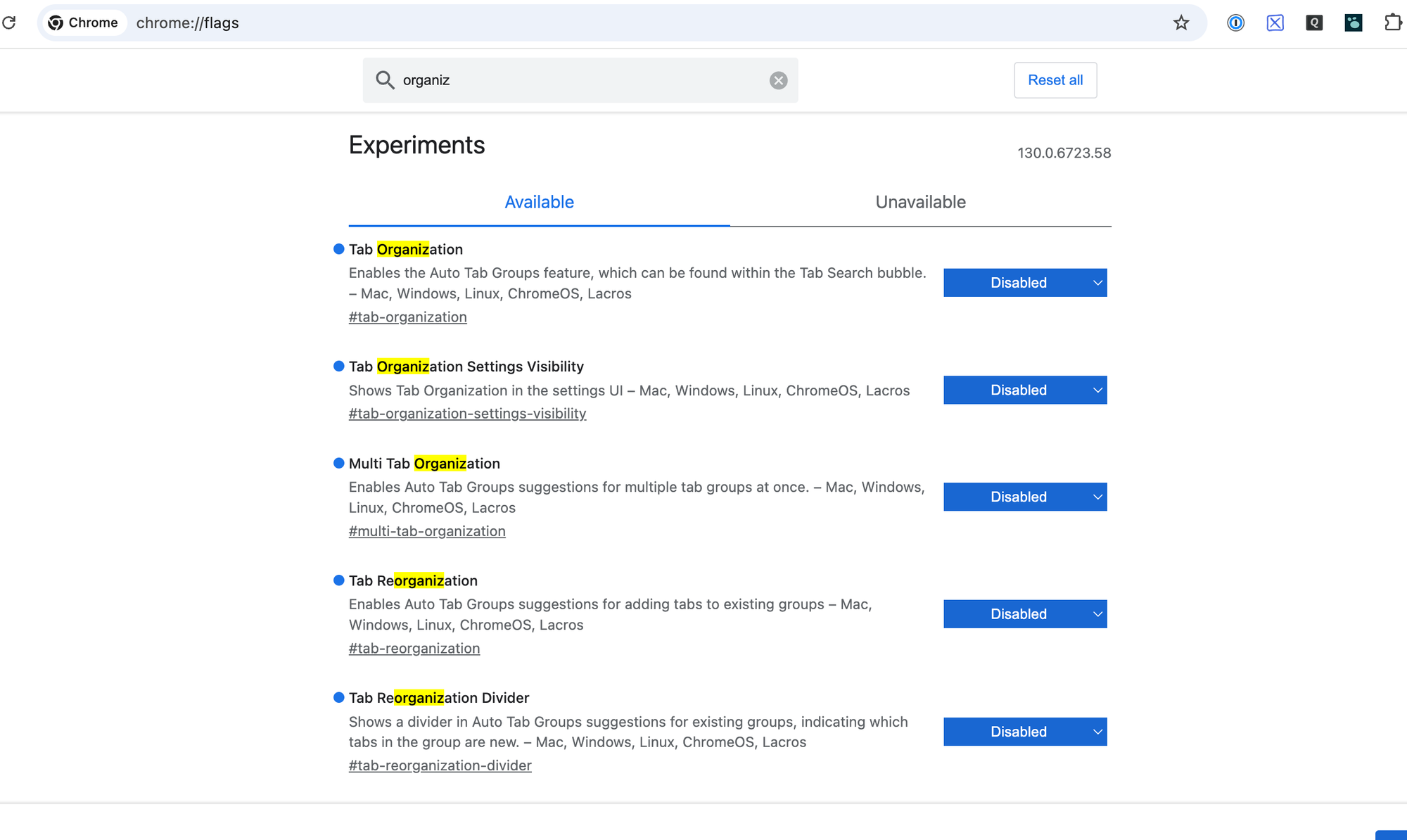Open the dark Q extension icon
The width and height of the screenshot is (1407, 840).
pyautogui.click(x=1314, y=23)
